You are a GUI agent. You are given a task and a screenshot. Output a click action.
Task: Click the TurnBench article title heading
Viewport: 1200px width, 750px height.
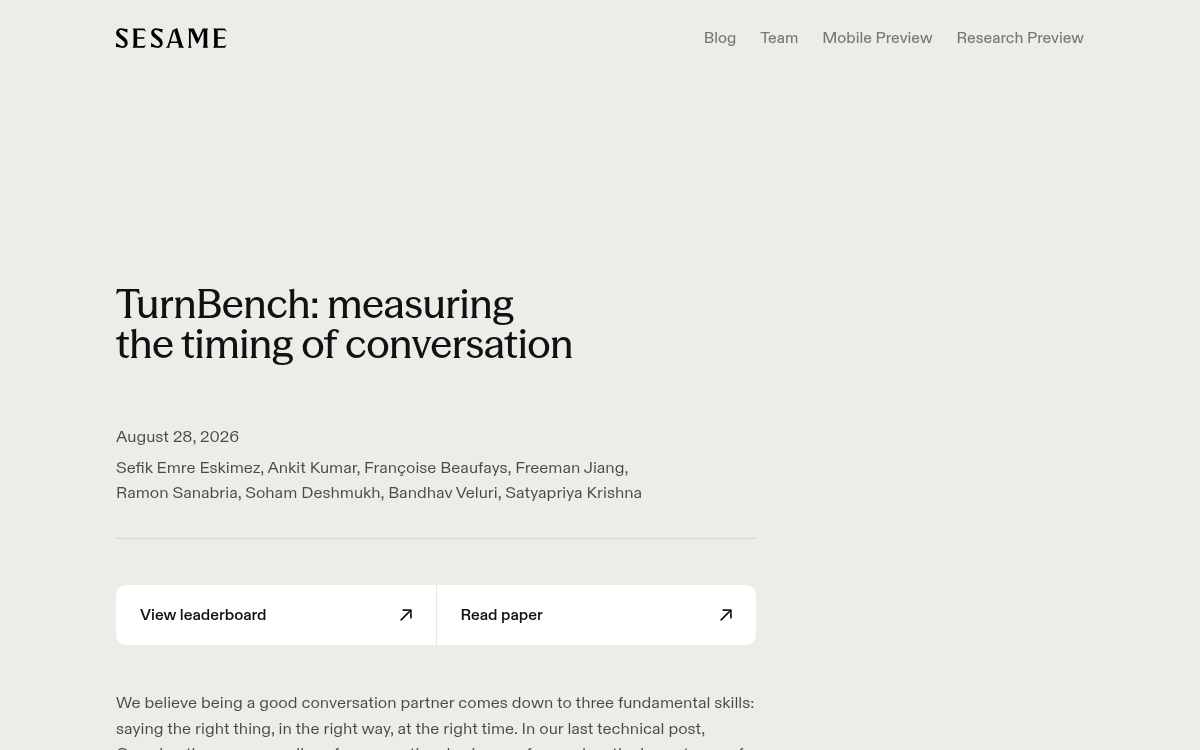coord(344,324)
